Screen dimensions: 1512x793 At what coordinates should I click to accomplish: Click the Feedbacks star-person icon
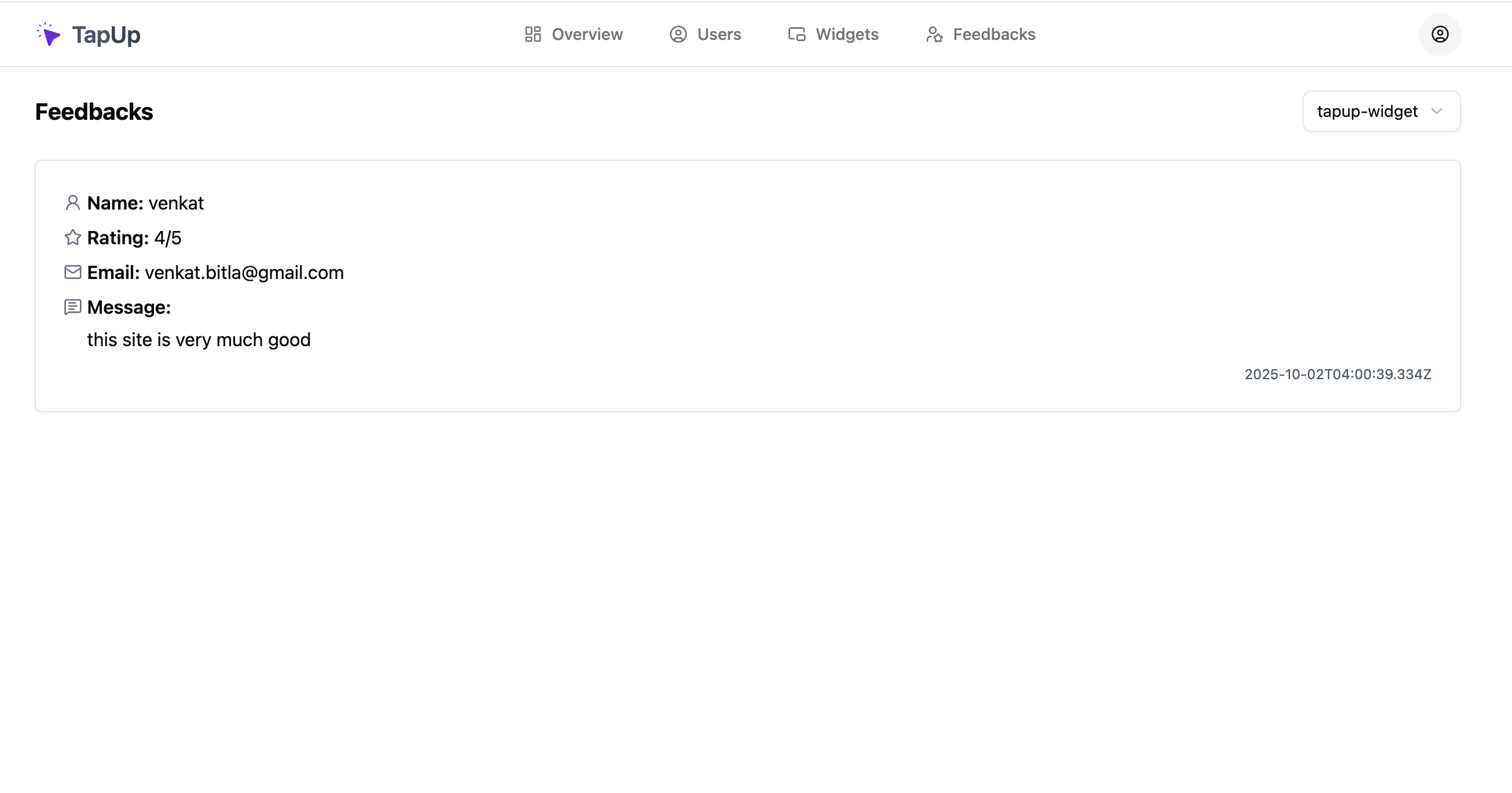[934, 34]
